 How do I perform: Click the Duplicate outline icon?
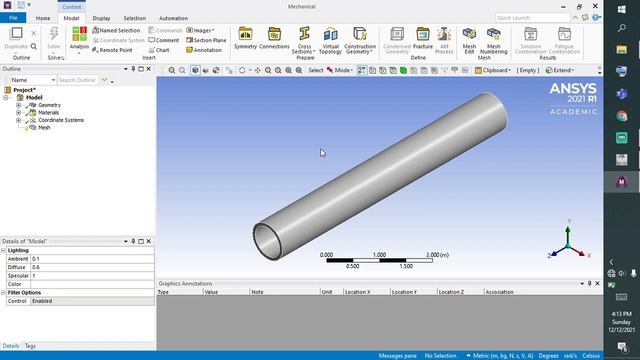point(16,38)
